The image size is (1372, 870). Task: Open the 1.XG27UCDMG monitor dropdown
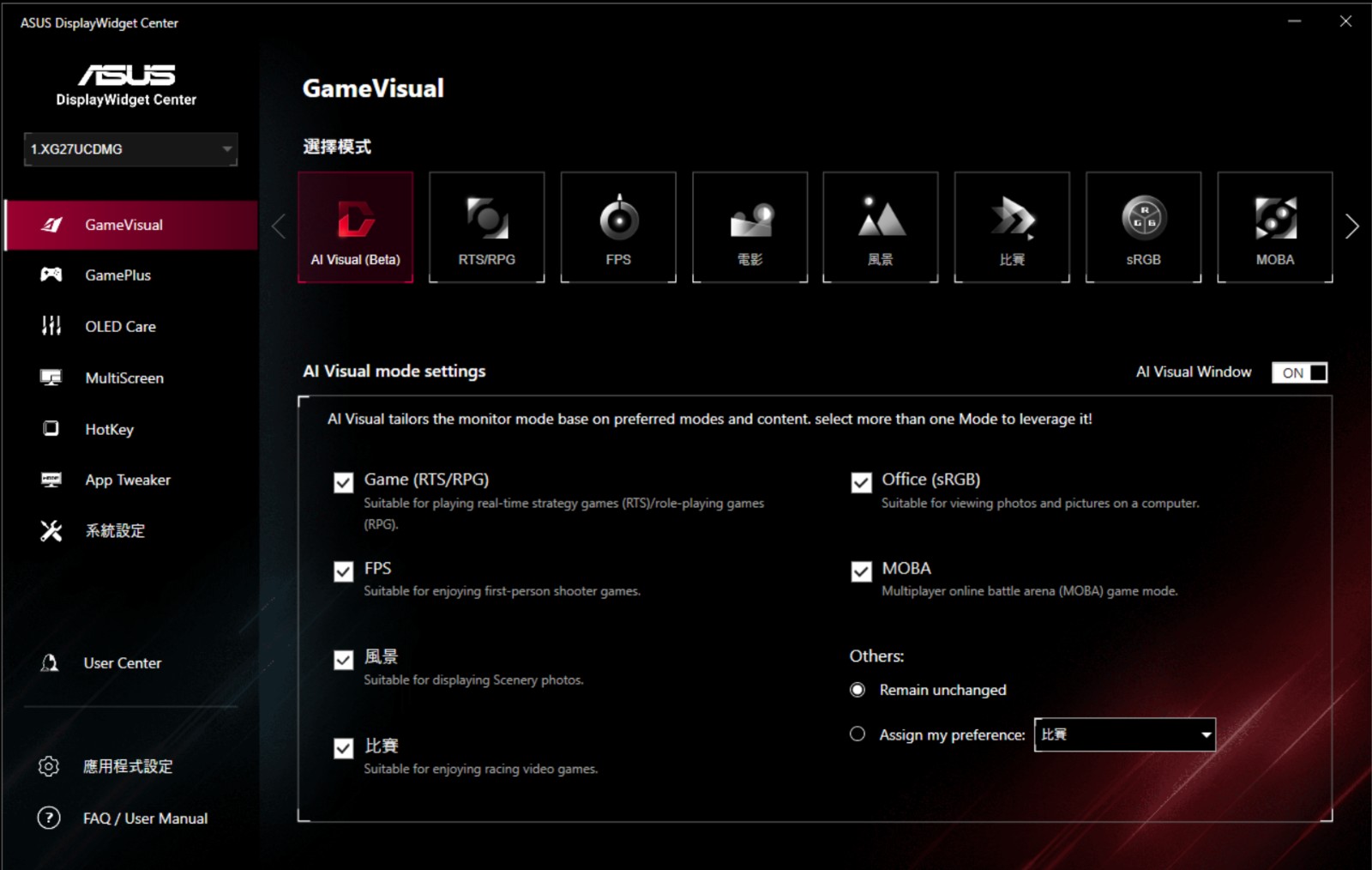[130, 149]
